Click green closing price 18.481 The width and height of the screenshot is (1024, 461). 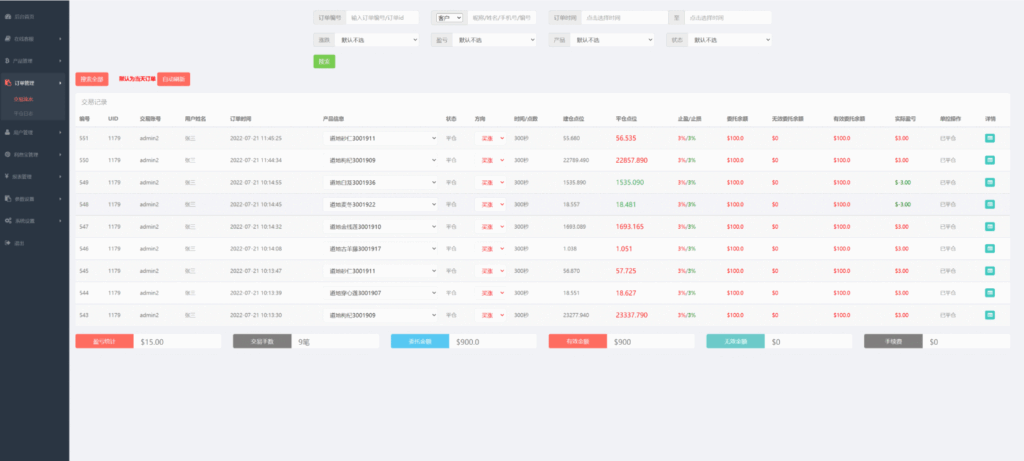pyautogui.click(x=626, y=204)
